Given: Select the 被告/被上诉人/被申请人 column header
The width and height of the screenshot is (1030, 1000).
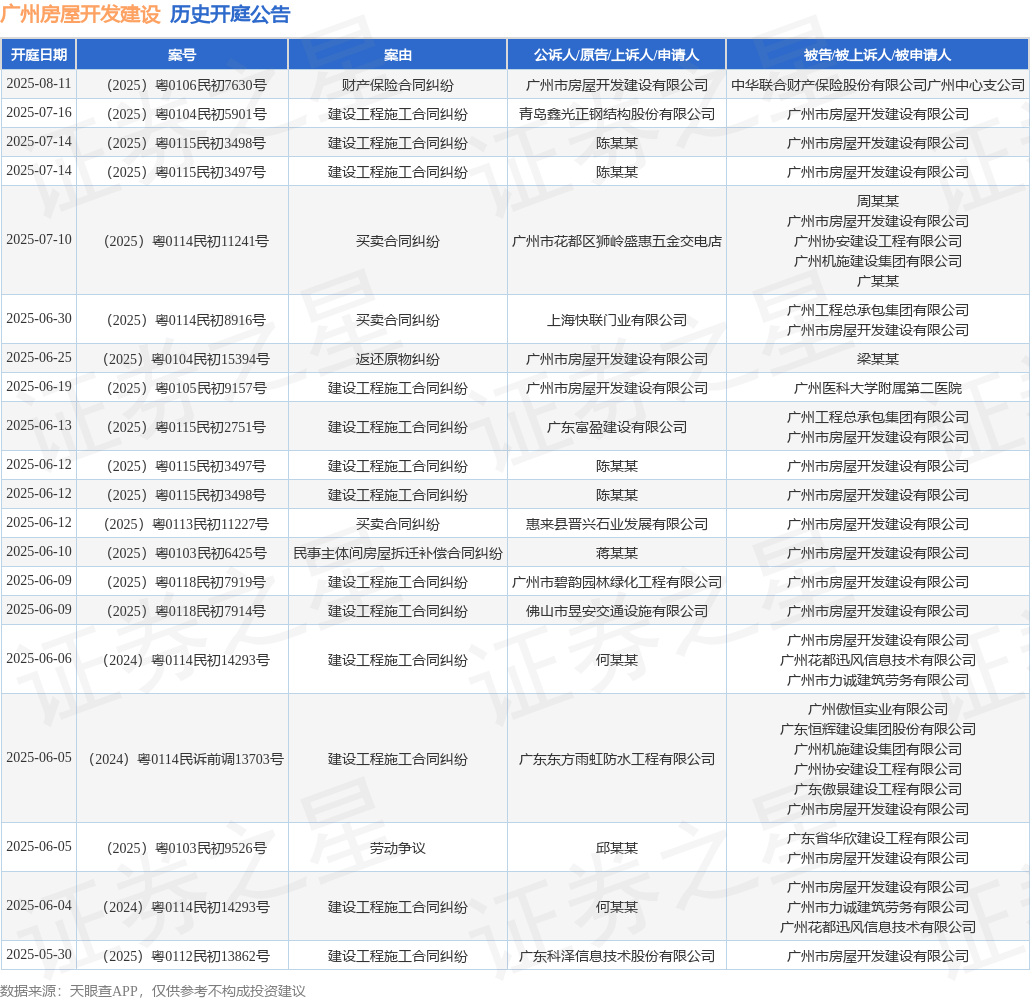Looking at the screenshot, I should coord(877,55).
